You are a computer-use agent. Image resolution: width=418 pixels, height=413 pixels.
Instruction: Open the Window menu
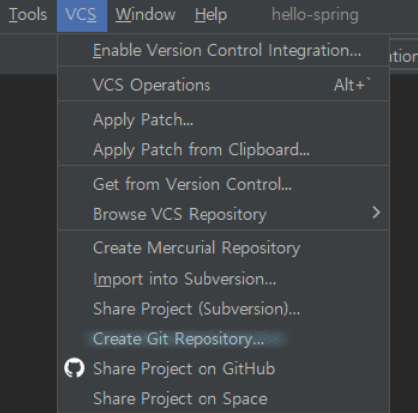pos(145,15)
